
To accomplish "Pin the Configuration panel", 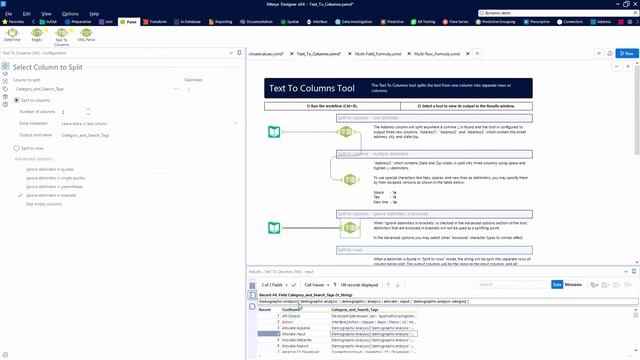I will (x=239, y=53).
